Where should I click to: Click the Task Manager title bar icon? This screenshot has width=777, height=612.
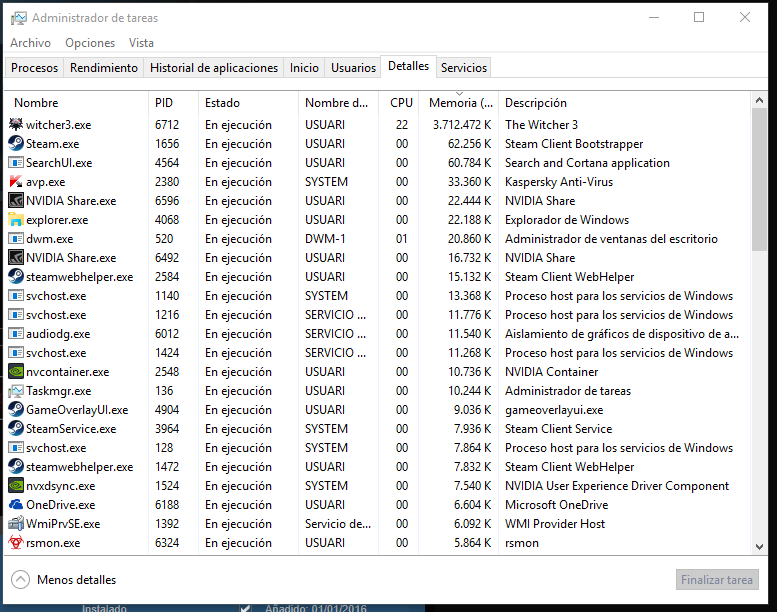pyautogui.click(x=19, y=18)
